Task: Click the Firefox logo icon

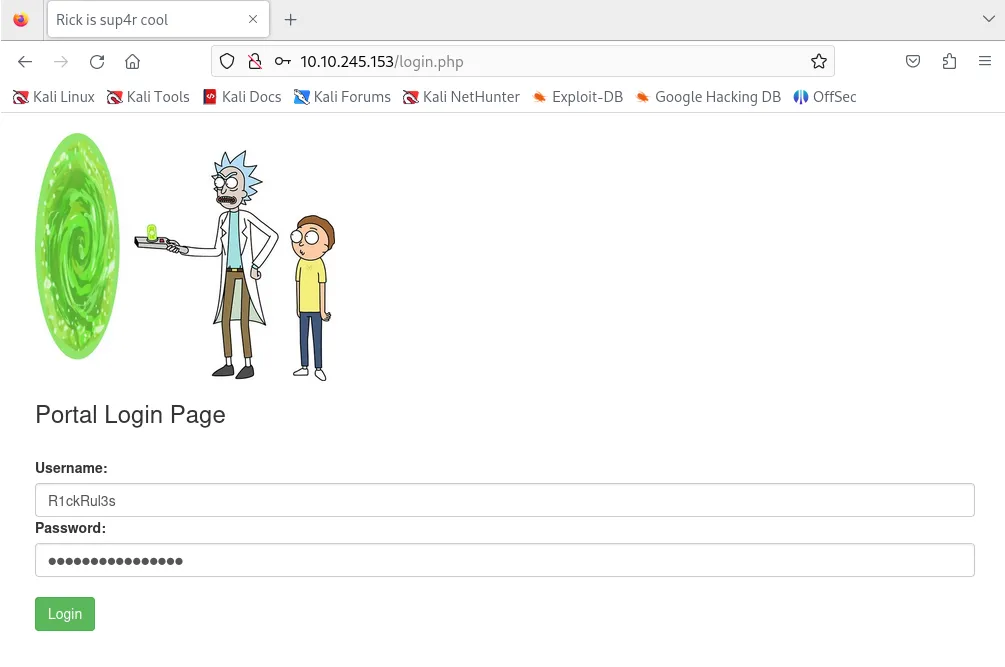Action: pos(21,19)
